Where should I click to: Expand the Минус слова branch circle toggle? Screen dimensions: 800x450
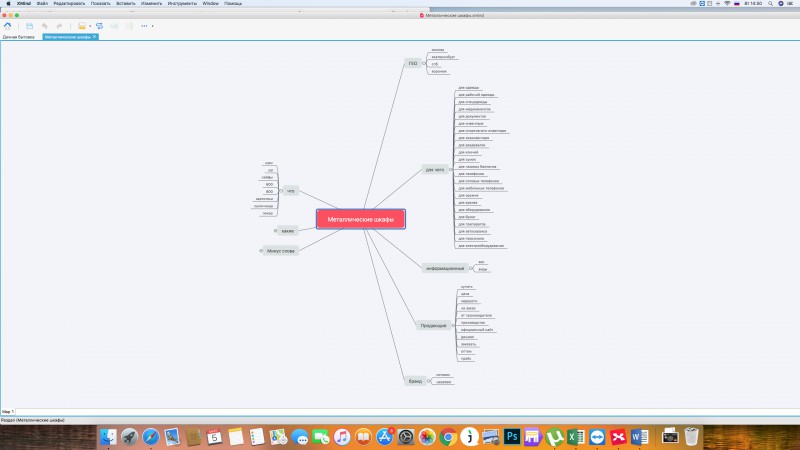pyautogui.click(x=261, y=251)
